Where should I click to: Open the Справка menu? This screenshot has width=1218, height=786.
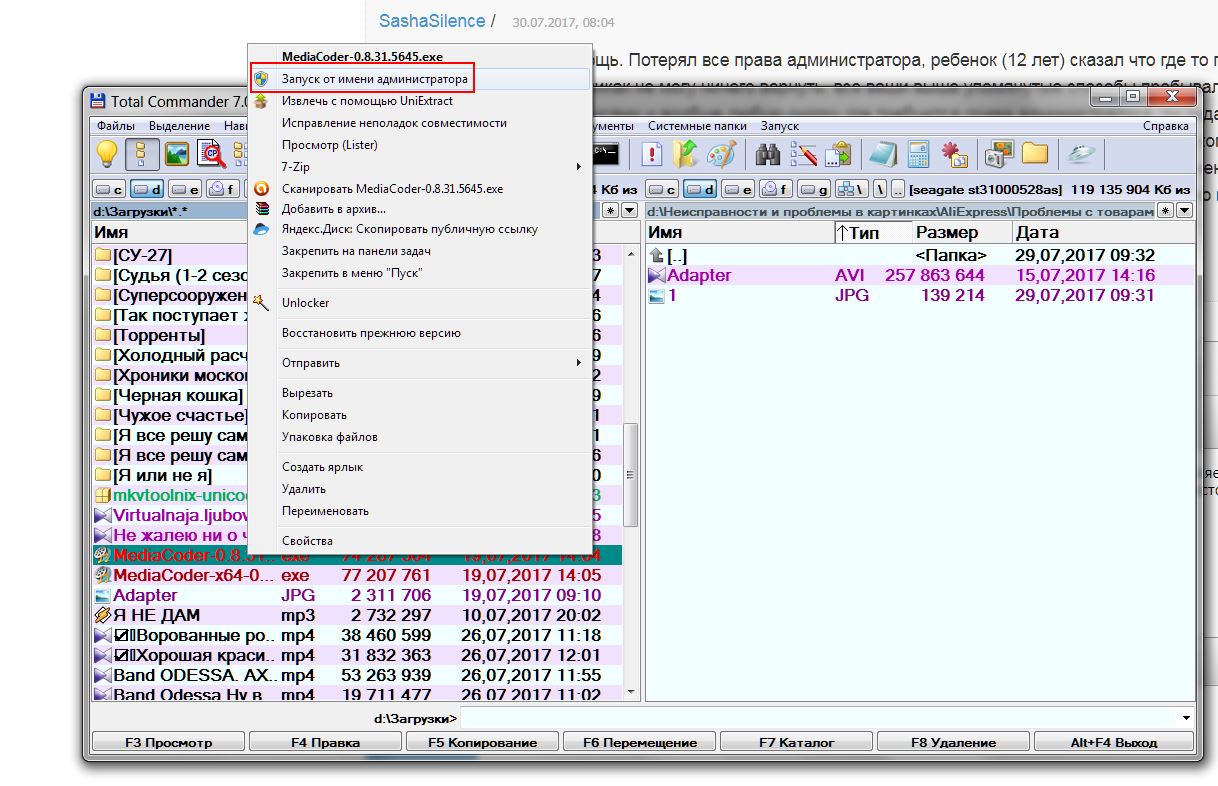1166,126
